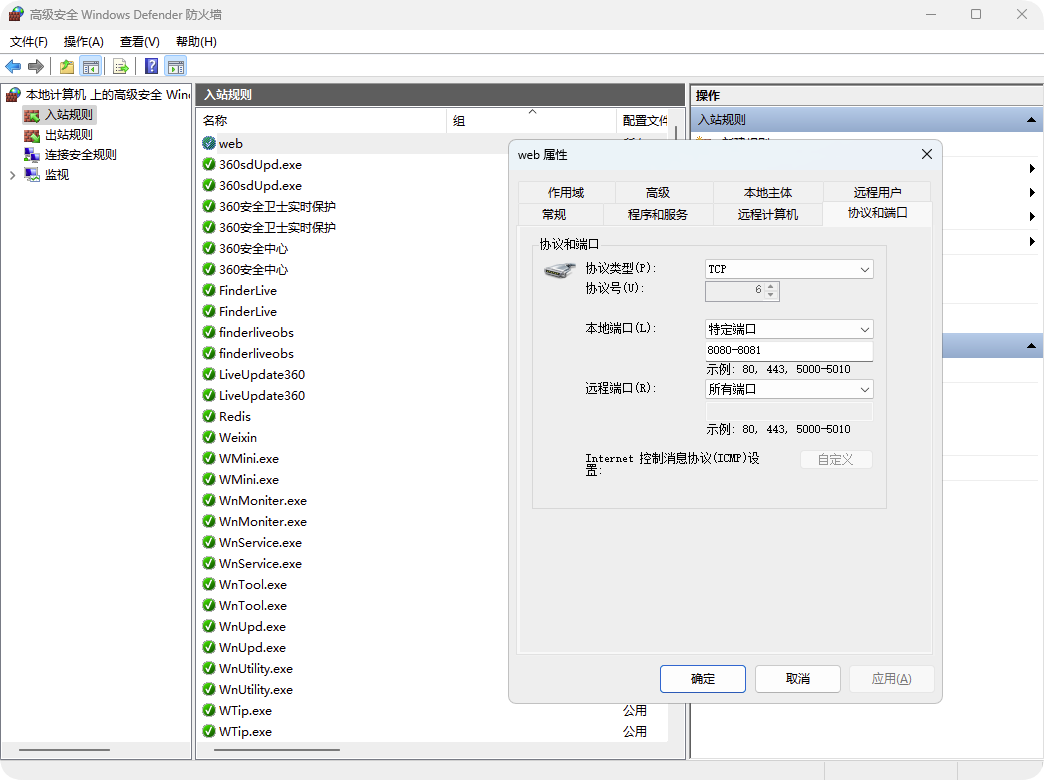Switch to the 程序和服务 tab
This screenshot has width=1044, height=780.
click(657, 214)
